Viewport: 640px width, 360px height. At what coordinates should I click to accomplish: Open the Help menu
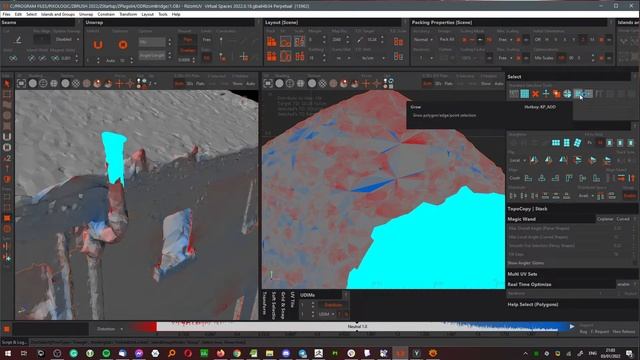176,14
